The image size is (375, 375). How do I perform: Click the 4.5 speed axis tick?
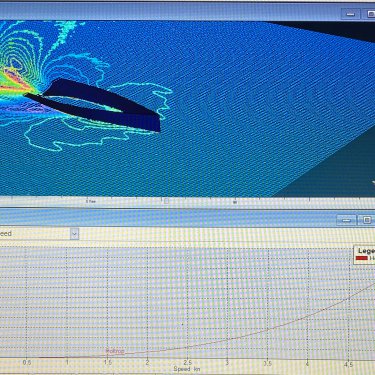(348, 363)
